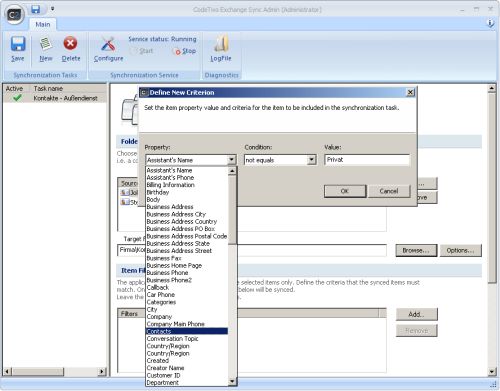500x391 pixels.
Task: Select Conversation Topic in the list
Action: pos(187,339)
